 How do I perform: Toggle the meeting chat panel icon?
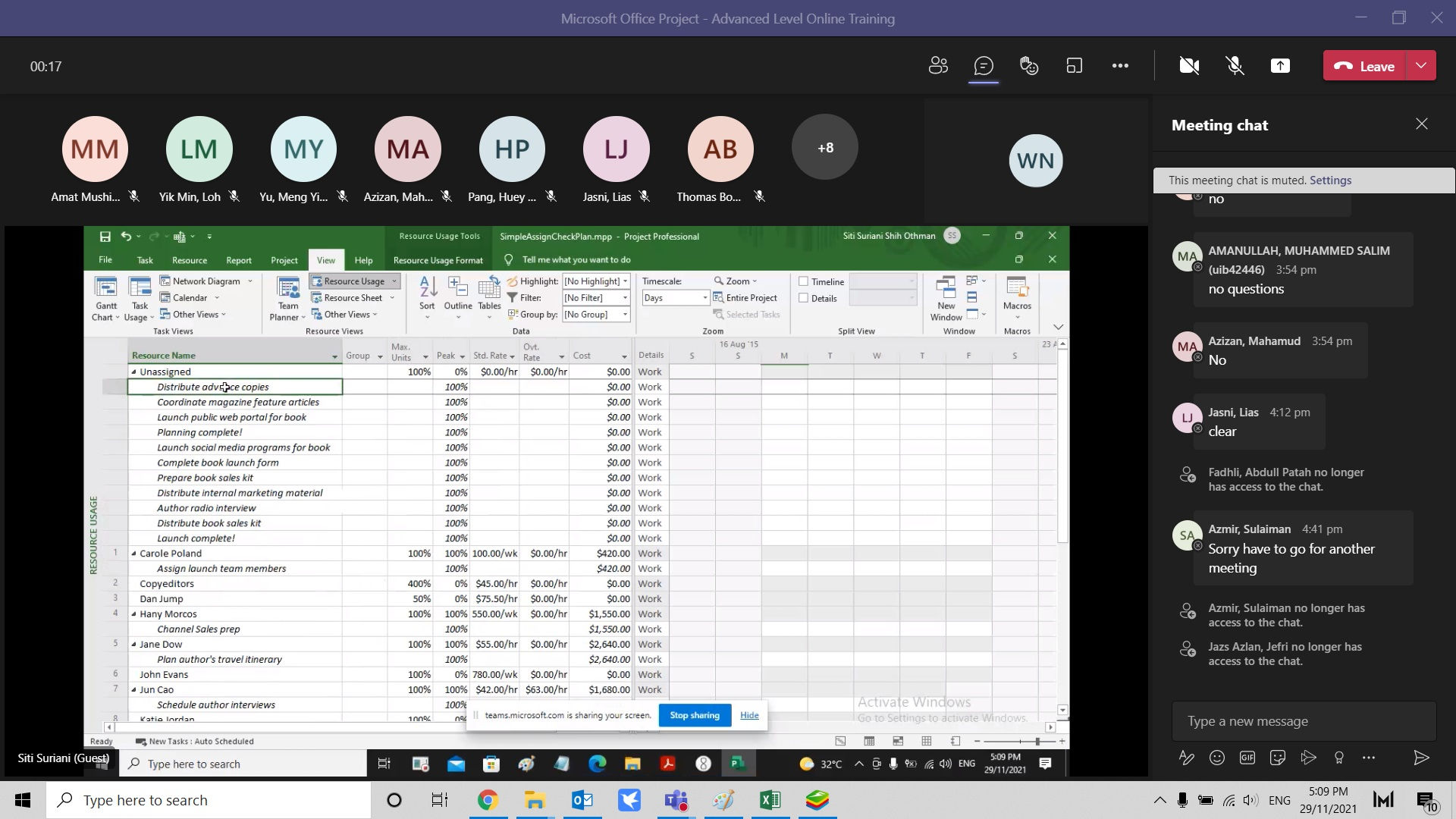tap(984, 66)
